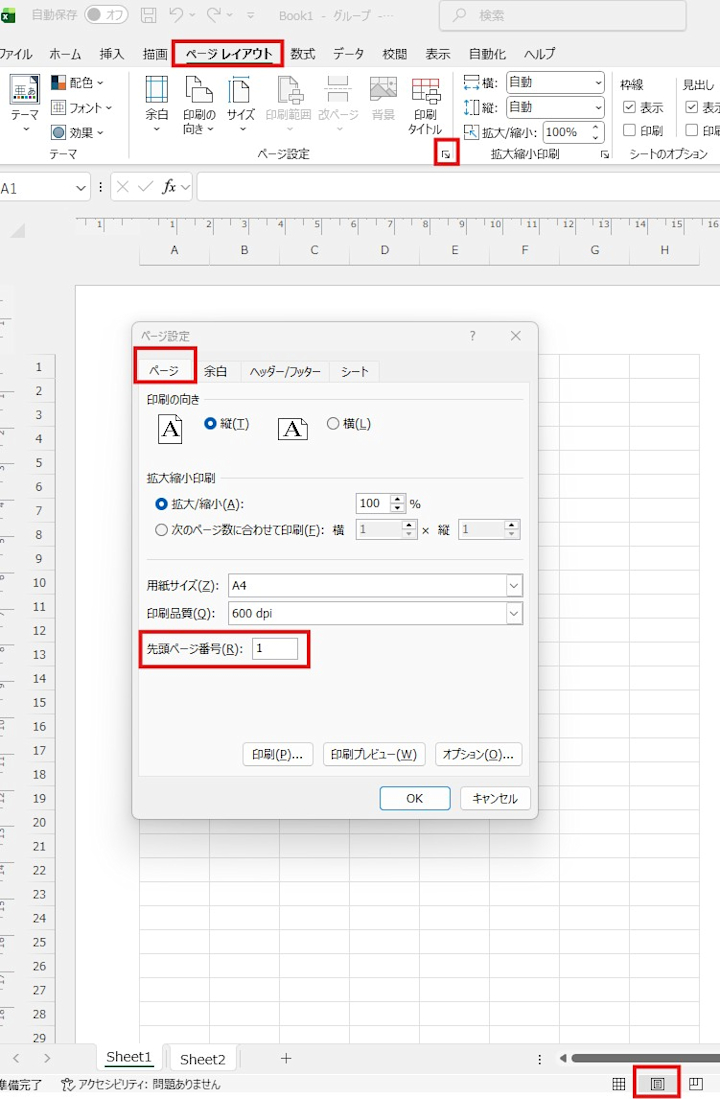720x1099 pixels.
Task: Open the print quality 600 dpi dropdown
Action: click(x=514, y=613)
